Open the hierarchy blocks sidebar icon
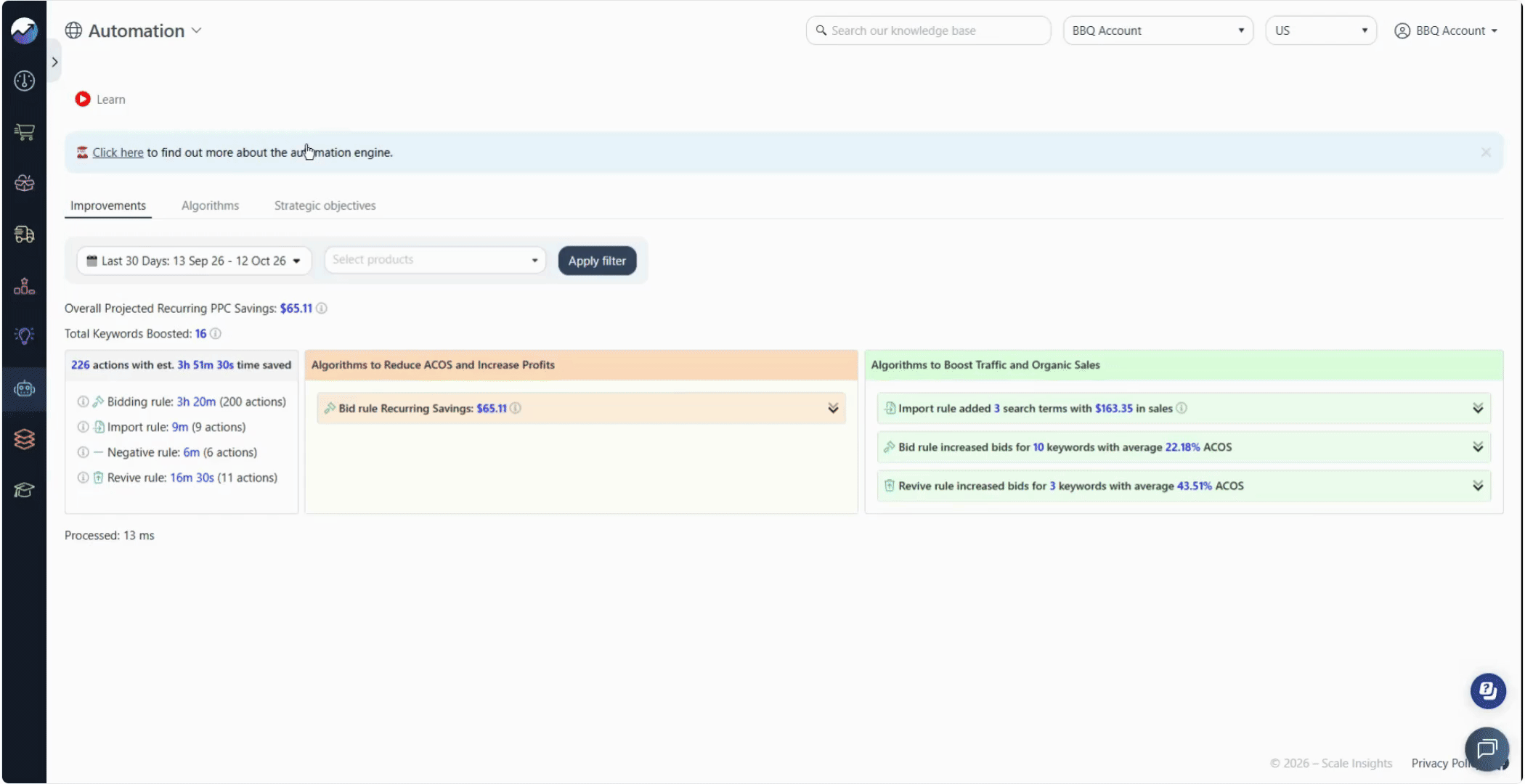Viewport: 1525px width, 784px height. [x=24, y=286]
